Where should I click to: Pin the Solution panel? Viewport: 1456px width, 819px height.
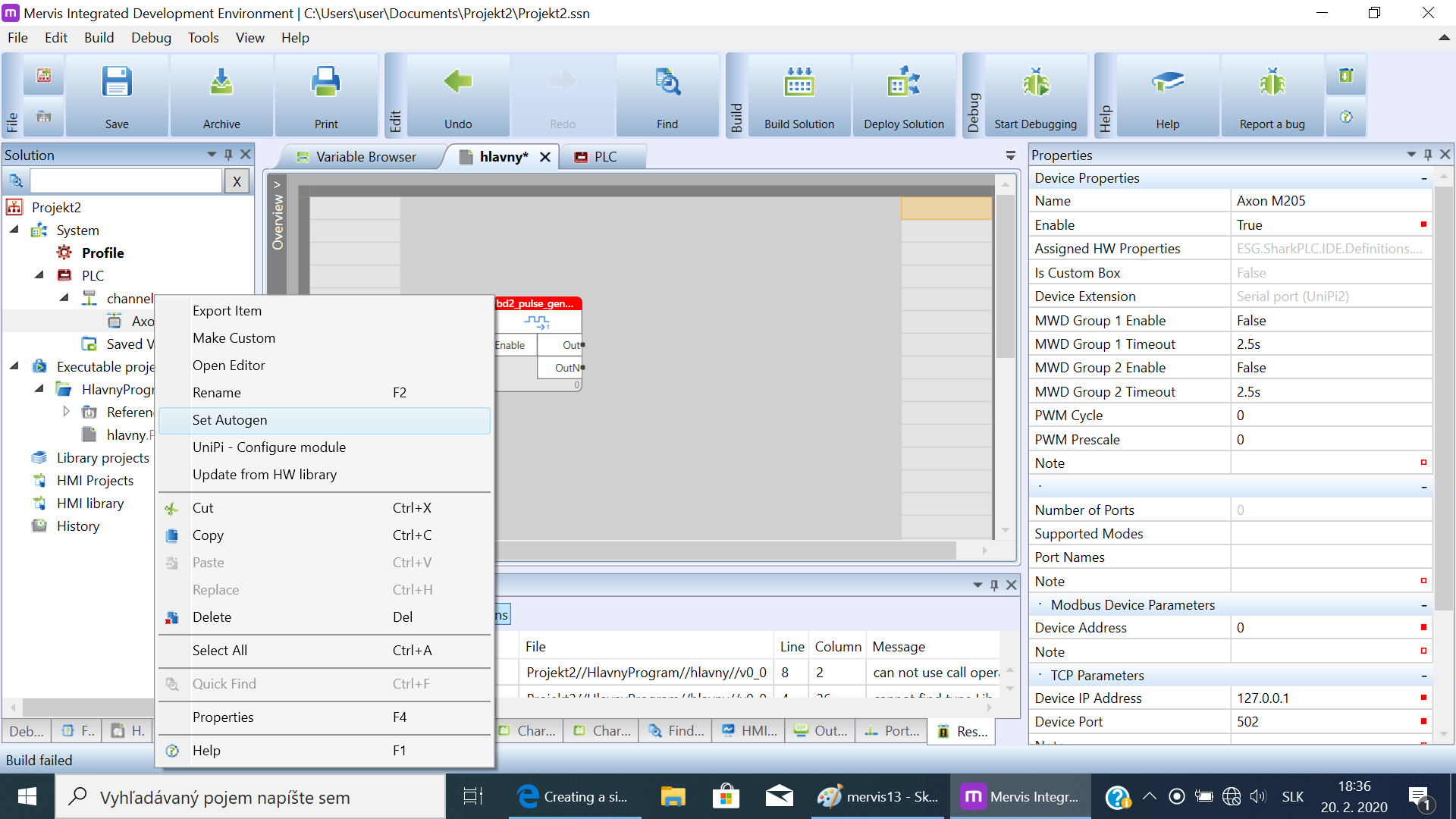click(228, 155)
